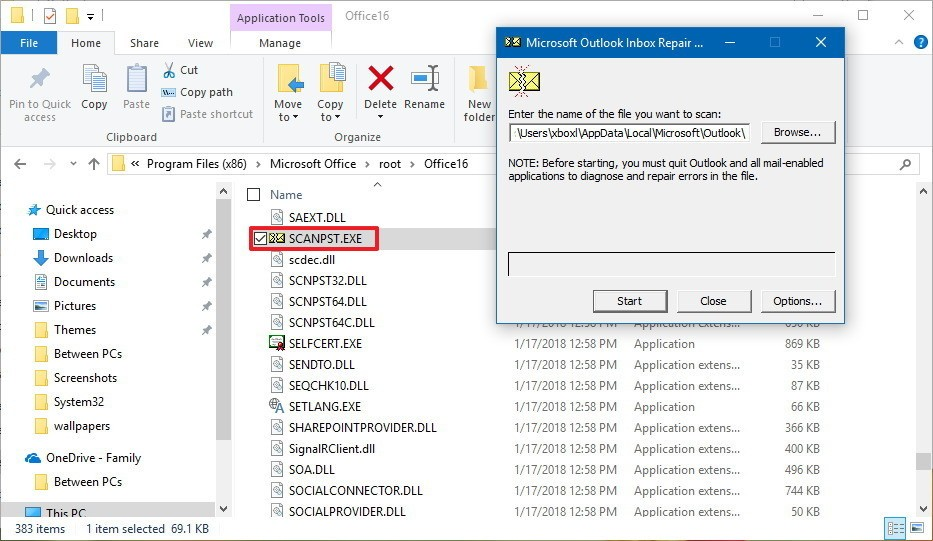The height and width of the screenshot is (541, 933).
Task: Click Close button in Inbox Repair dialog
Action: 713,301
